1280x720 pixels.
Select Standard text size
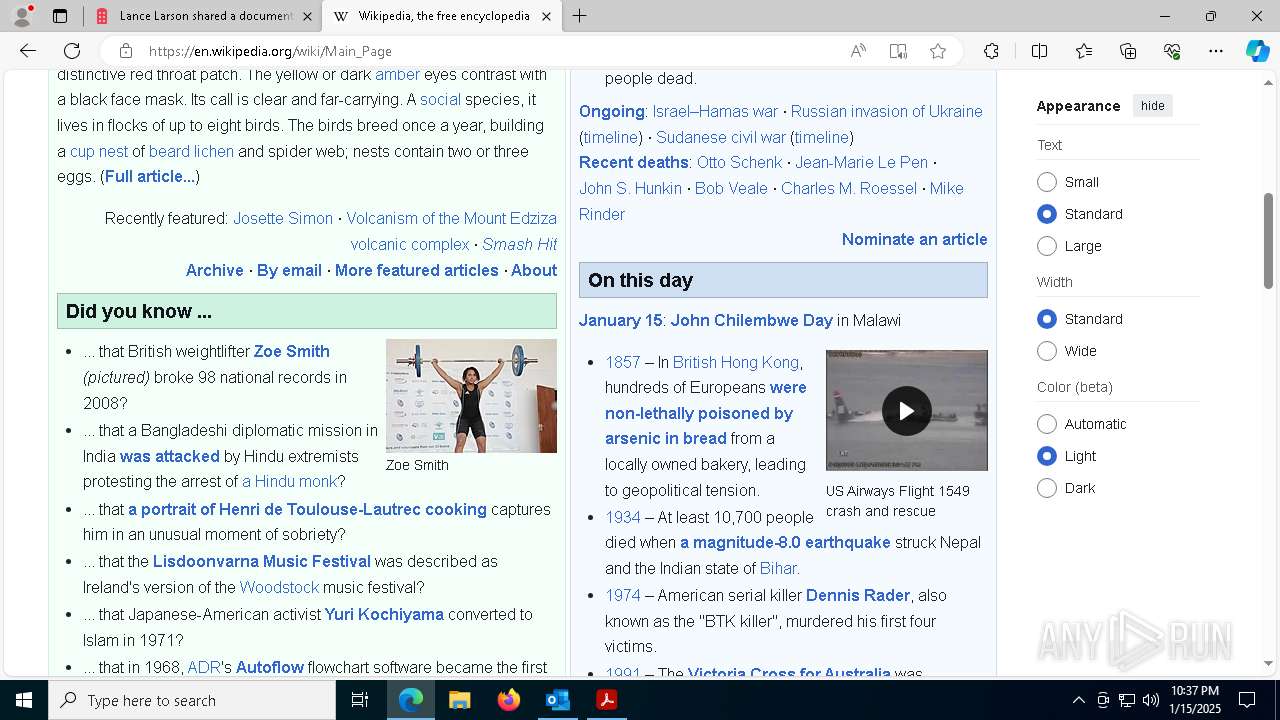click(1047, 214)
